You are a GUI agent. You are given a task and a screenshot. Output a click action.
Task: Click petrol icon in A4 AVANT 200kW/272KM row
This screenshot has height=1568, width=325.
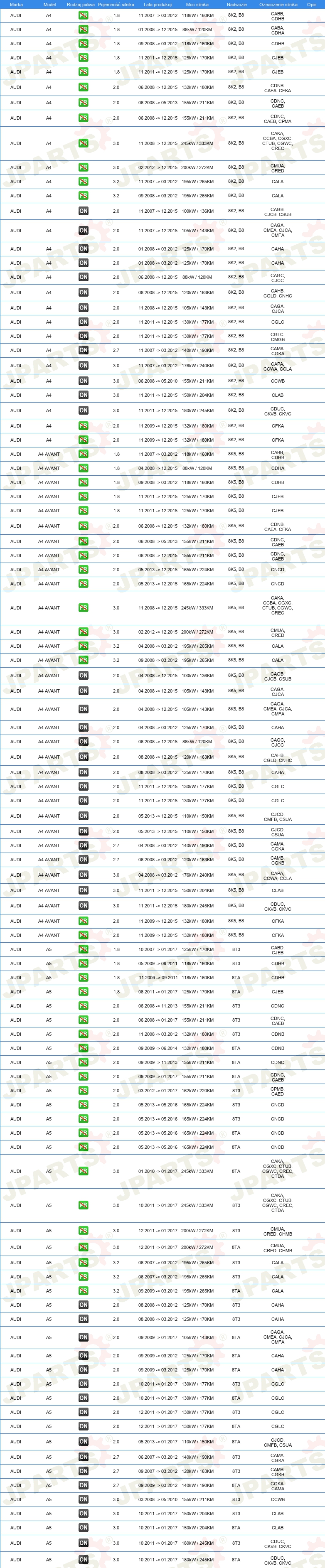click(x=84, y=632)
